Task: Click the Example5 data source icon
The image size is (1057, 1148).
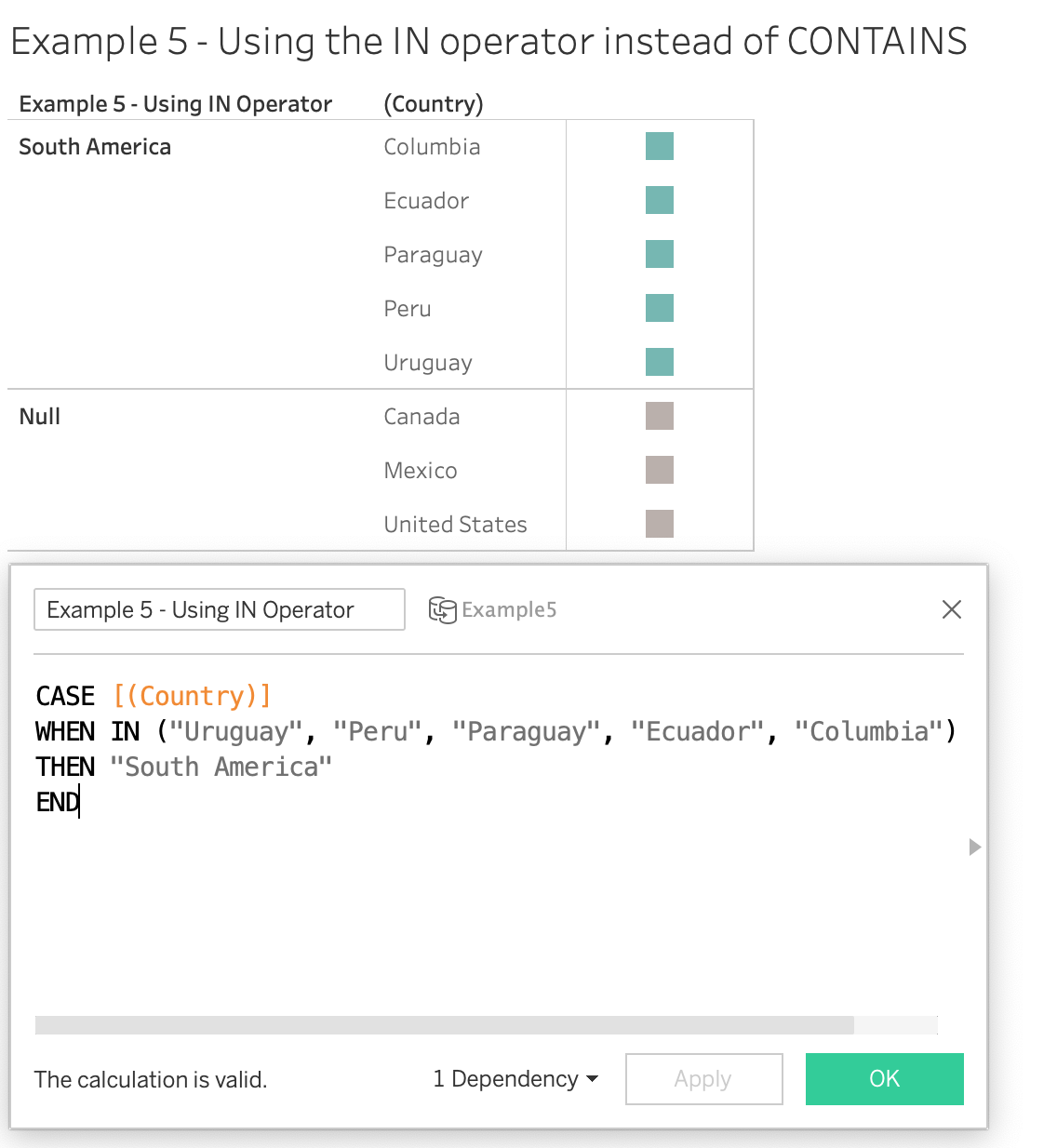Action: point(443,609)
